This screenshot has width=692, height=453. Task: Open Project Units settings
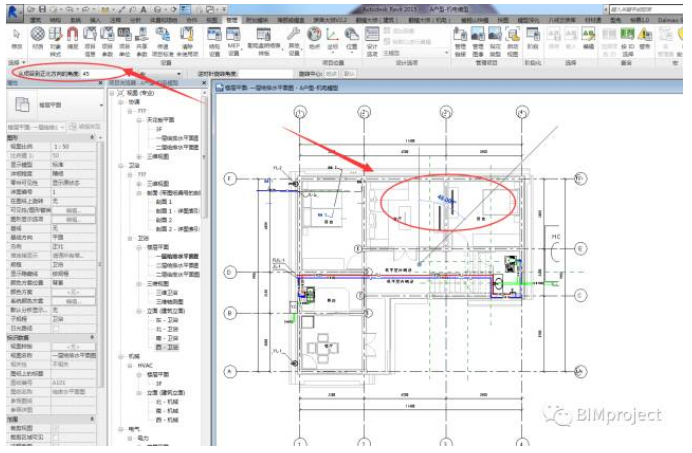point(124,41)
